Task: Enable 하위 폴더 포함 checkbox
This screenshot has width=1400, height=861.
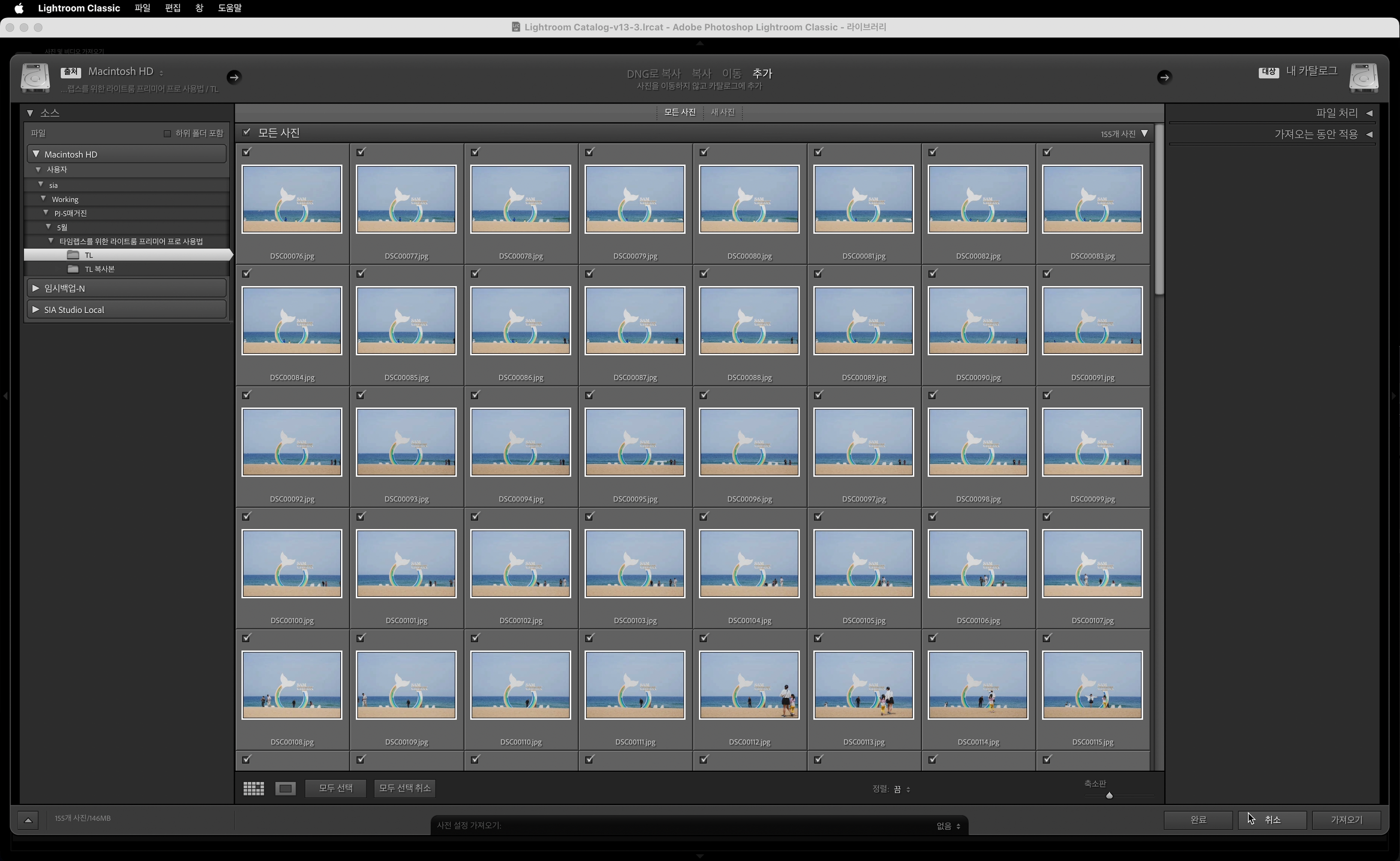Action: click(x=167, y=133)
